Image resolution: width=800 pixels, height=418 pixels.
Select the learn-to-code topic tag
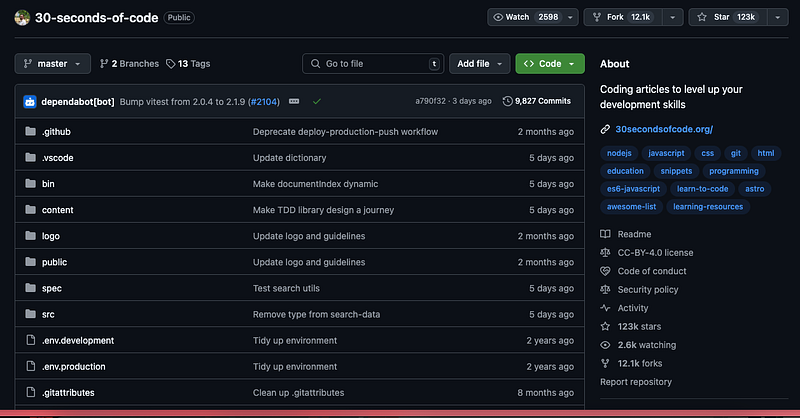pyautogui.click(x=703, y=189)
